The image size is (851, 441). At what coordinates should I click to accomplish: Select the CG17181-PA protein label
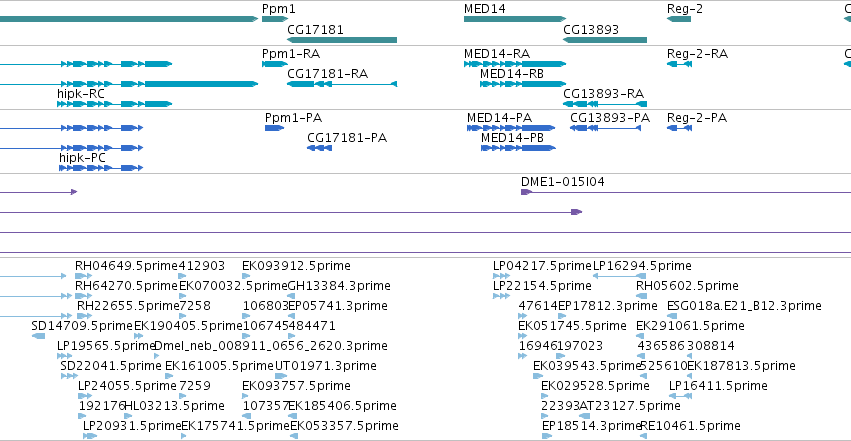[x=347, y=138]
